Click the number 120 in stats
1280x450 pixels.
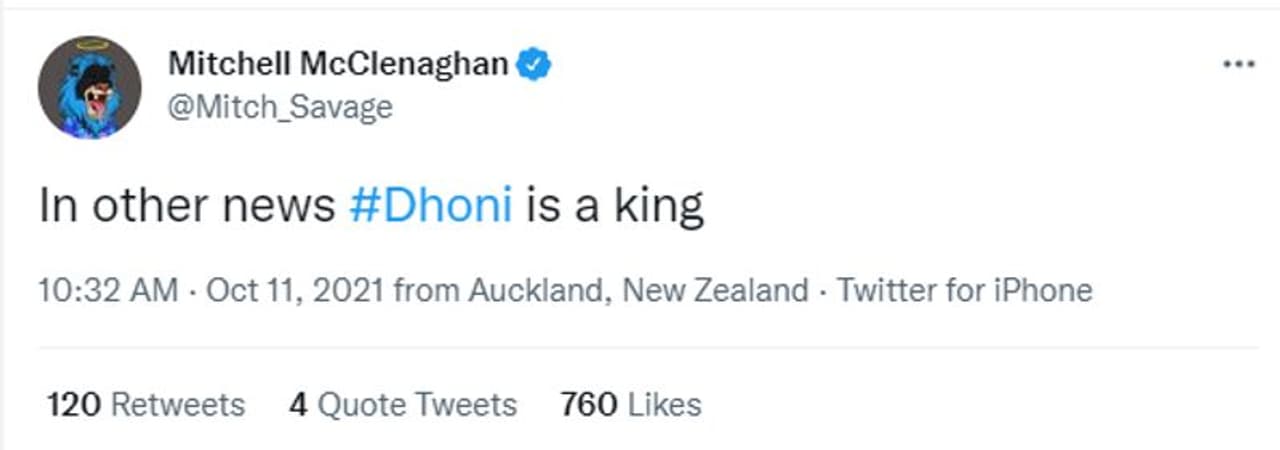pyautogui.click(x=74, y=404)
